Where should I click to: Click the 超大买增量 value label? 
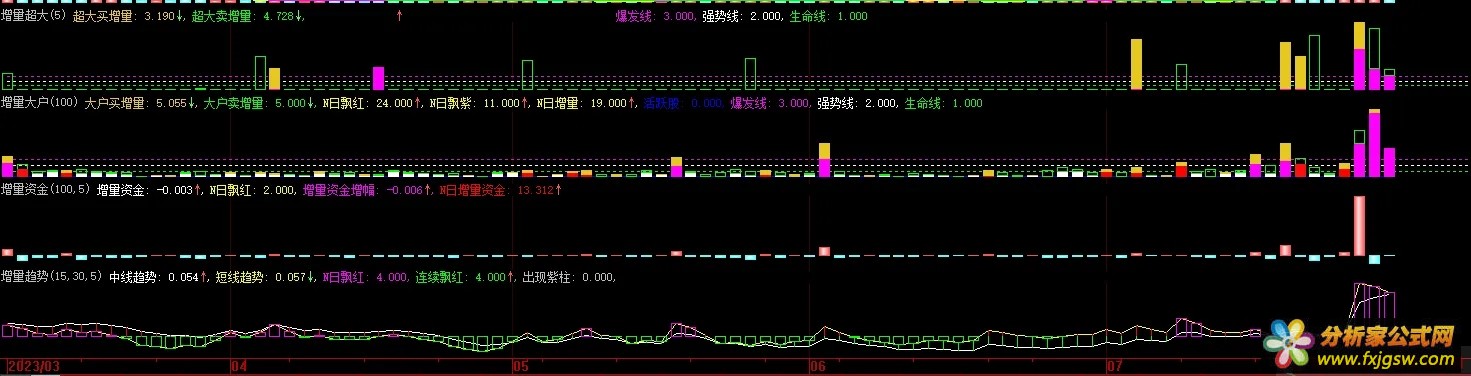coord(129,17)
